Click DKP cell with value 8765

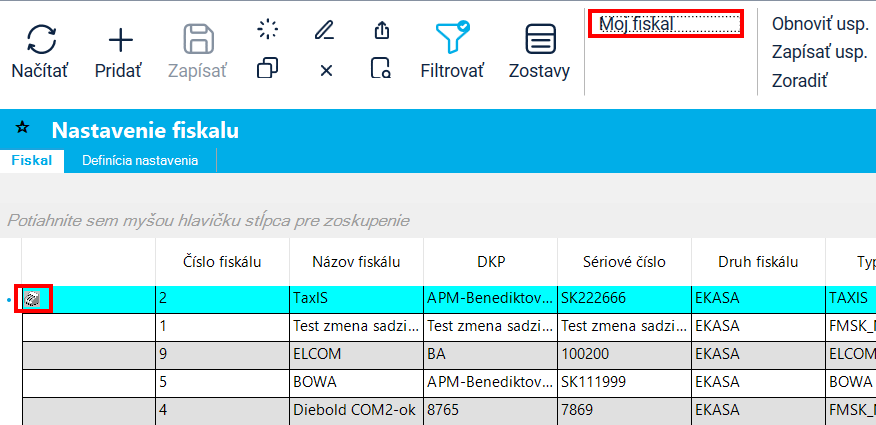[491, 411]
